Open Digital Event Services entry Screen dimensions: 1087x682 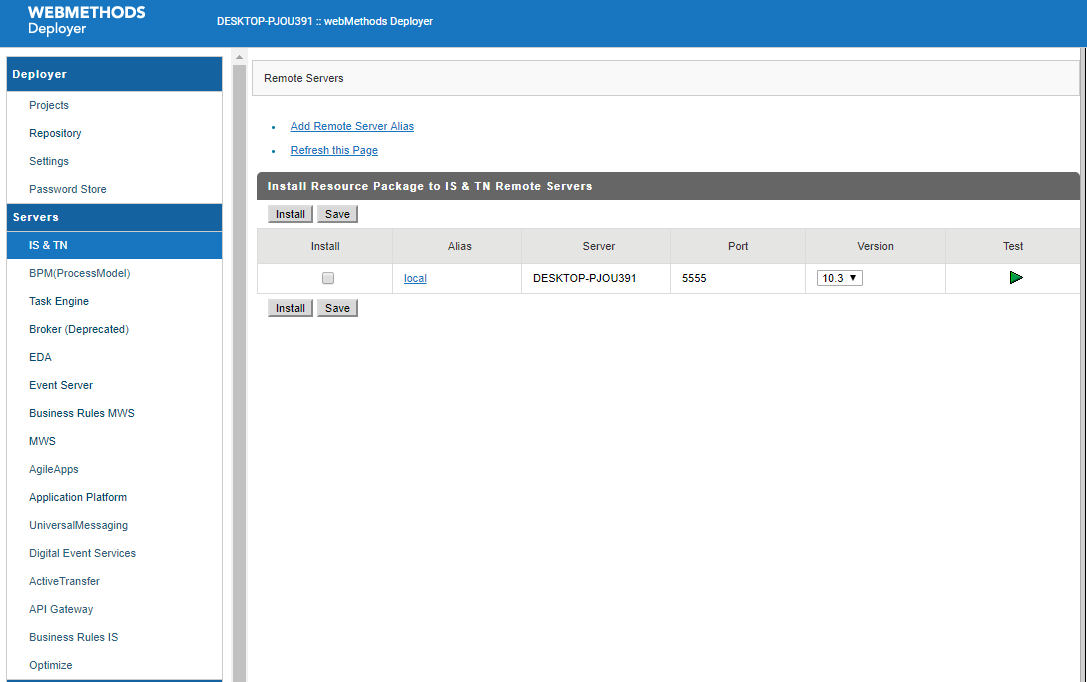(82, 553)
